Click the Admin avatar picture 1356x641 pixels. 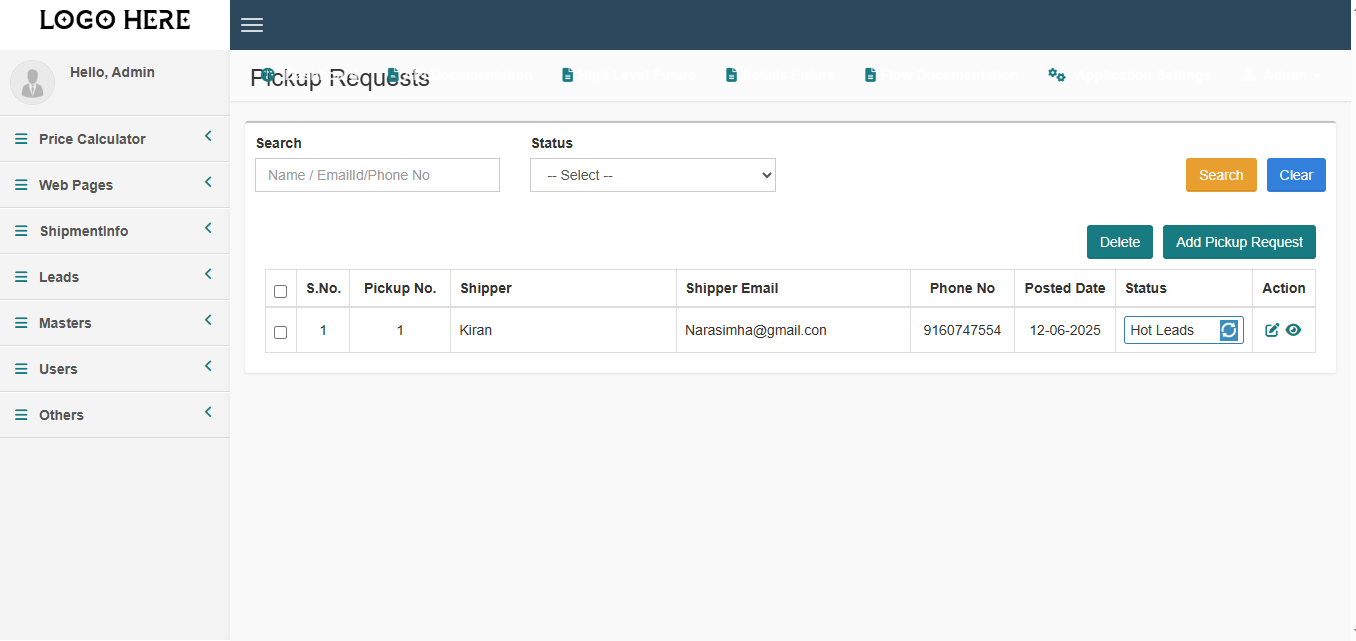click(x=32, y=82)
